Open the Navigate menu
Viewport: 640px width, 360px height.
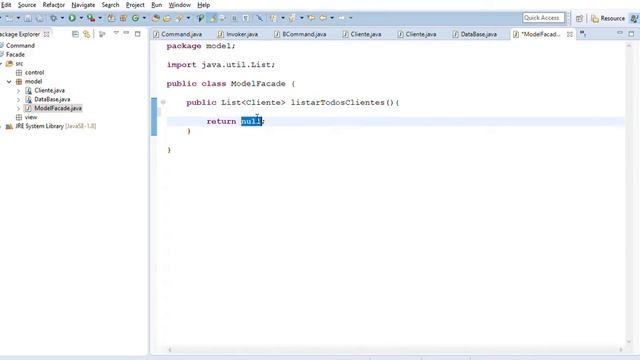[83, 5]
